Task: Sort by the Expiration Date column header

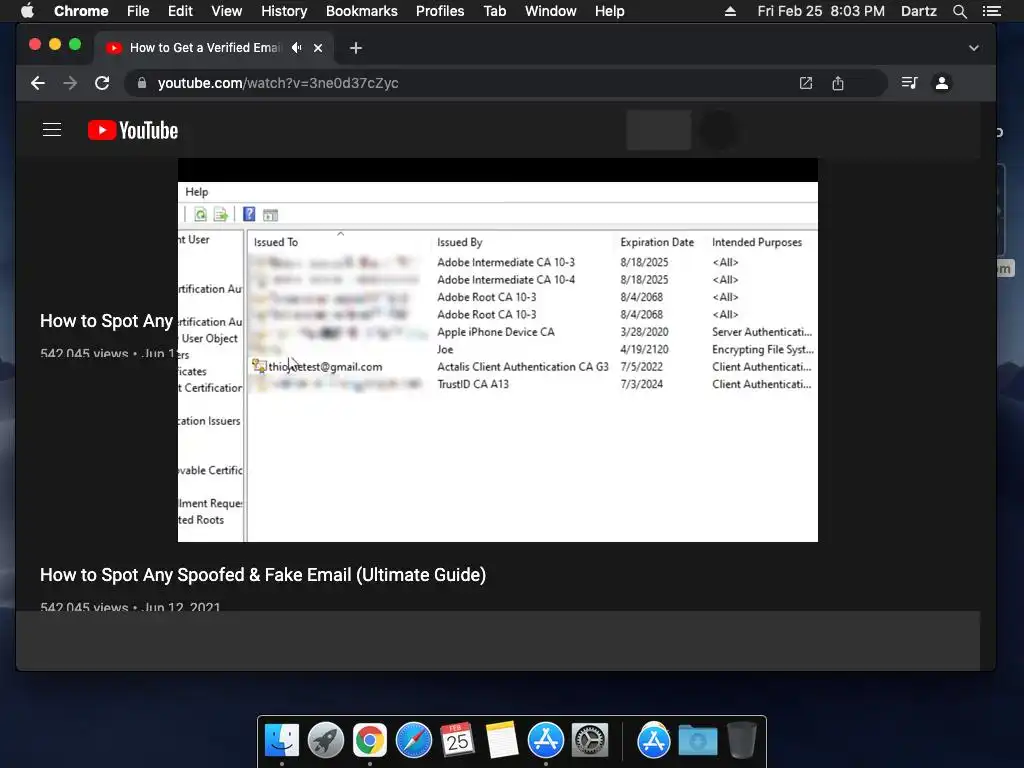Action: point(657,242)
